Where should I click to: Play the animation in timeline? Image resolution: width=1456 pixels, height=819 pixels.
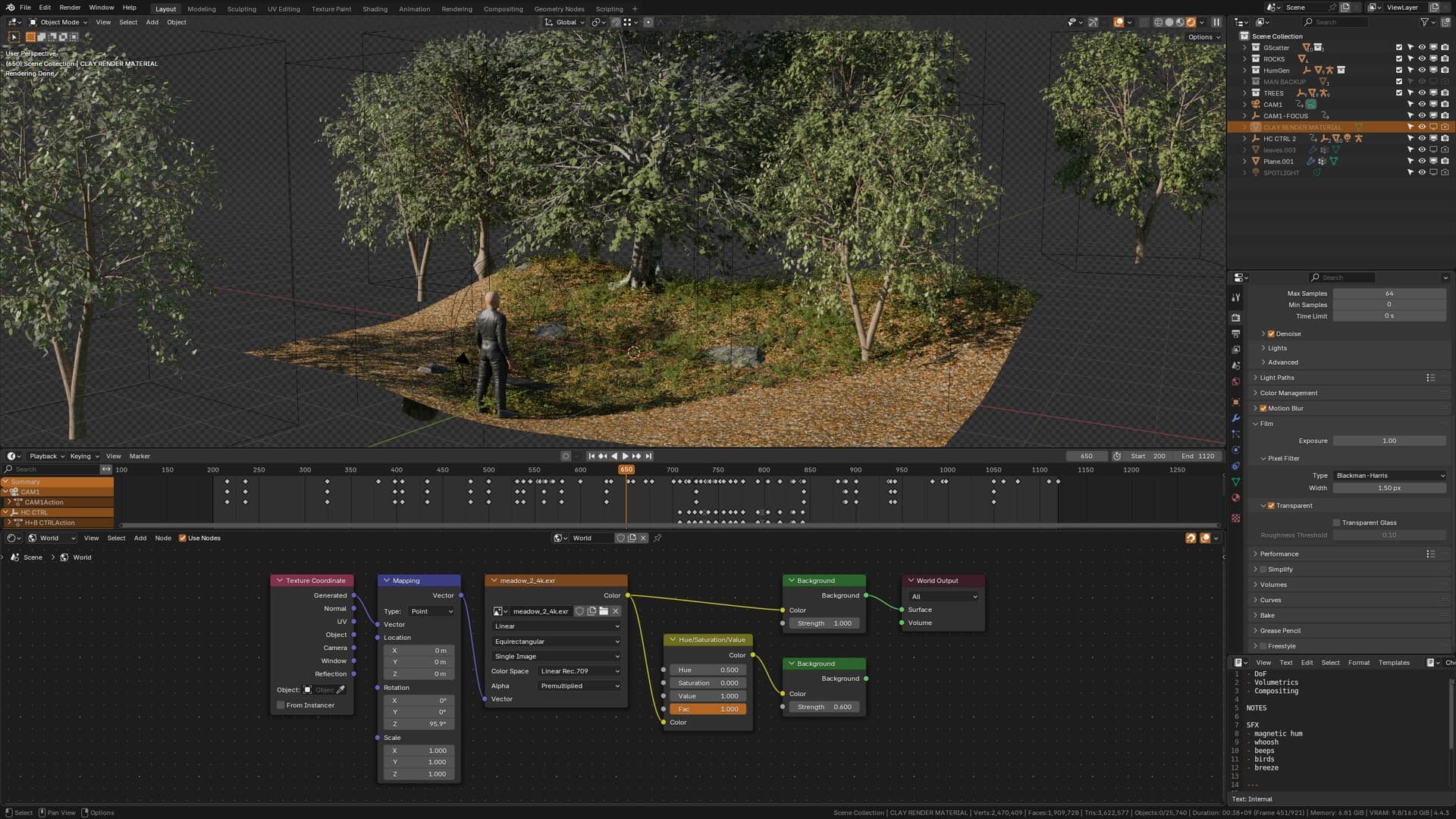(x=625, y=457)
